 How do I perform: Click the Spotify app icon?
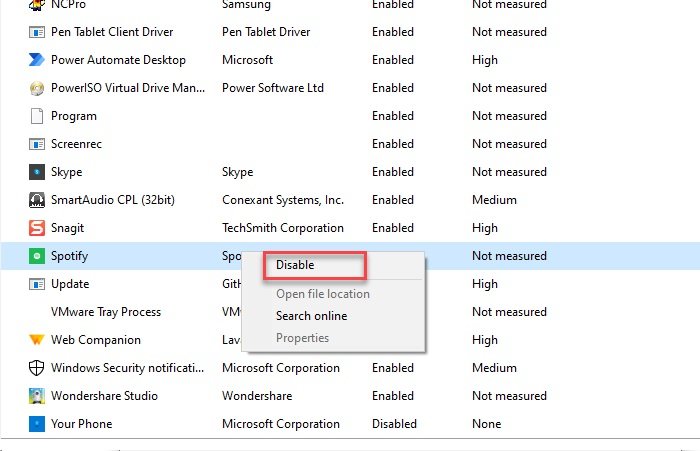37,256
